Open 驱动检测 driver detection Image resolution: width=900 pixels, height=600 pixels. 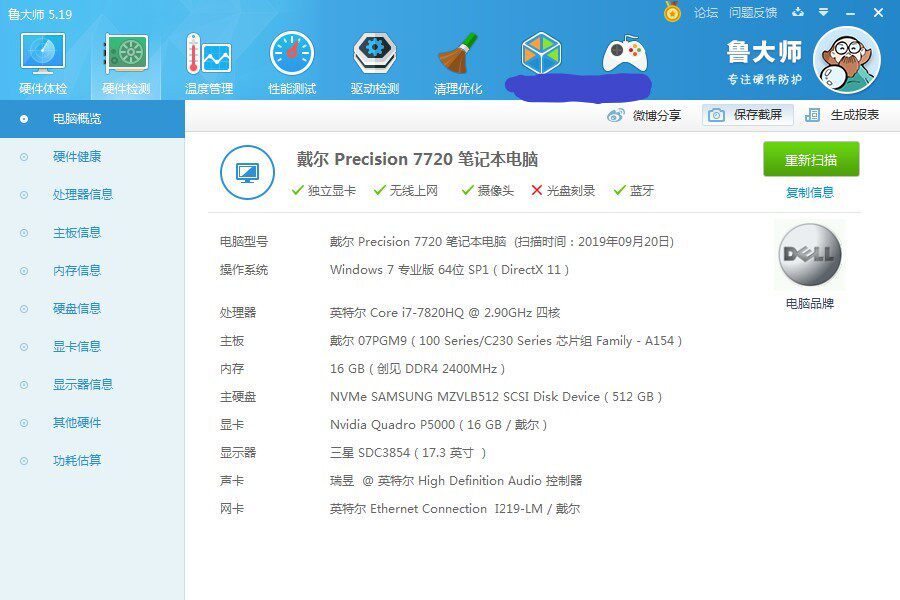click(375, 63)
